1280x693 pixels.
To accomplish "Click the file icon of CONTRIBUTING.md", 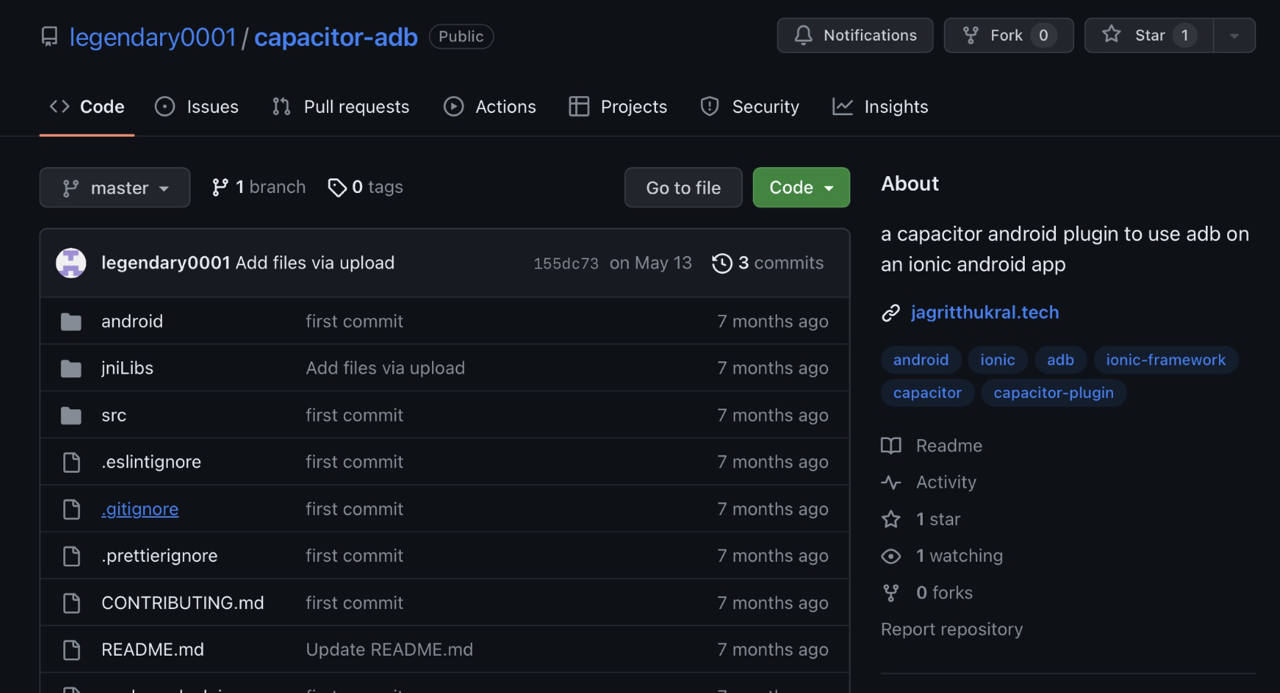I will [71, 603].
